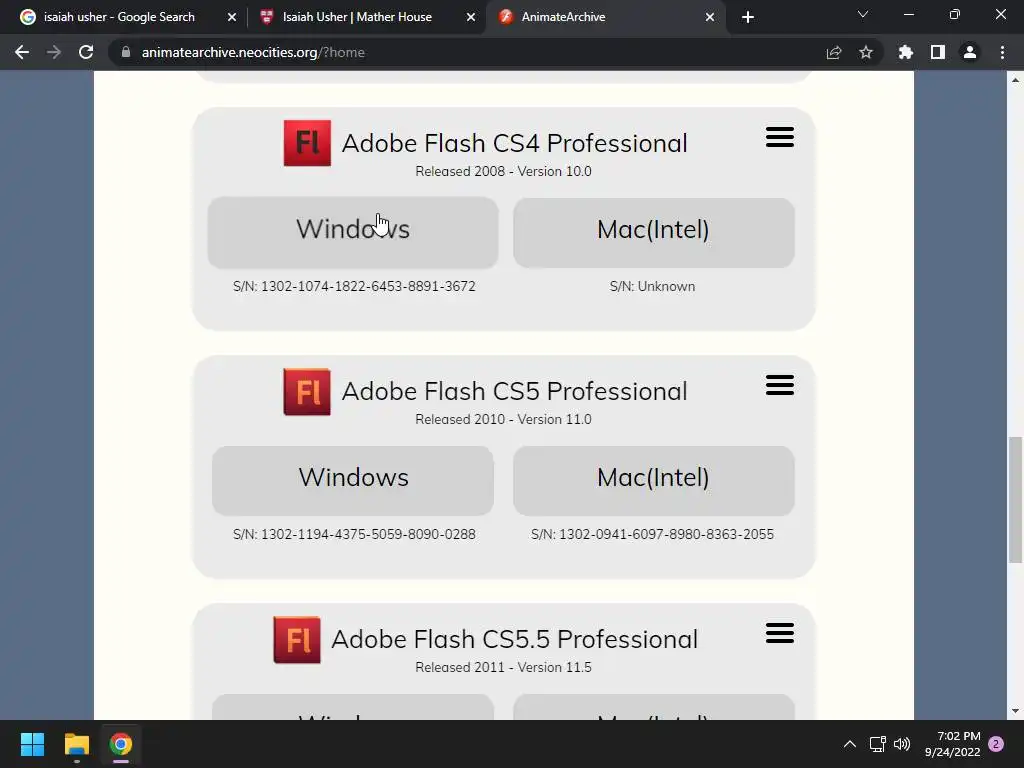This screenshot has width=1024, height=768.
Task: Open File Explorer from taskbar
Action: pos(76,744)
